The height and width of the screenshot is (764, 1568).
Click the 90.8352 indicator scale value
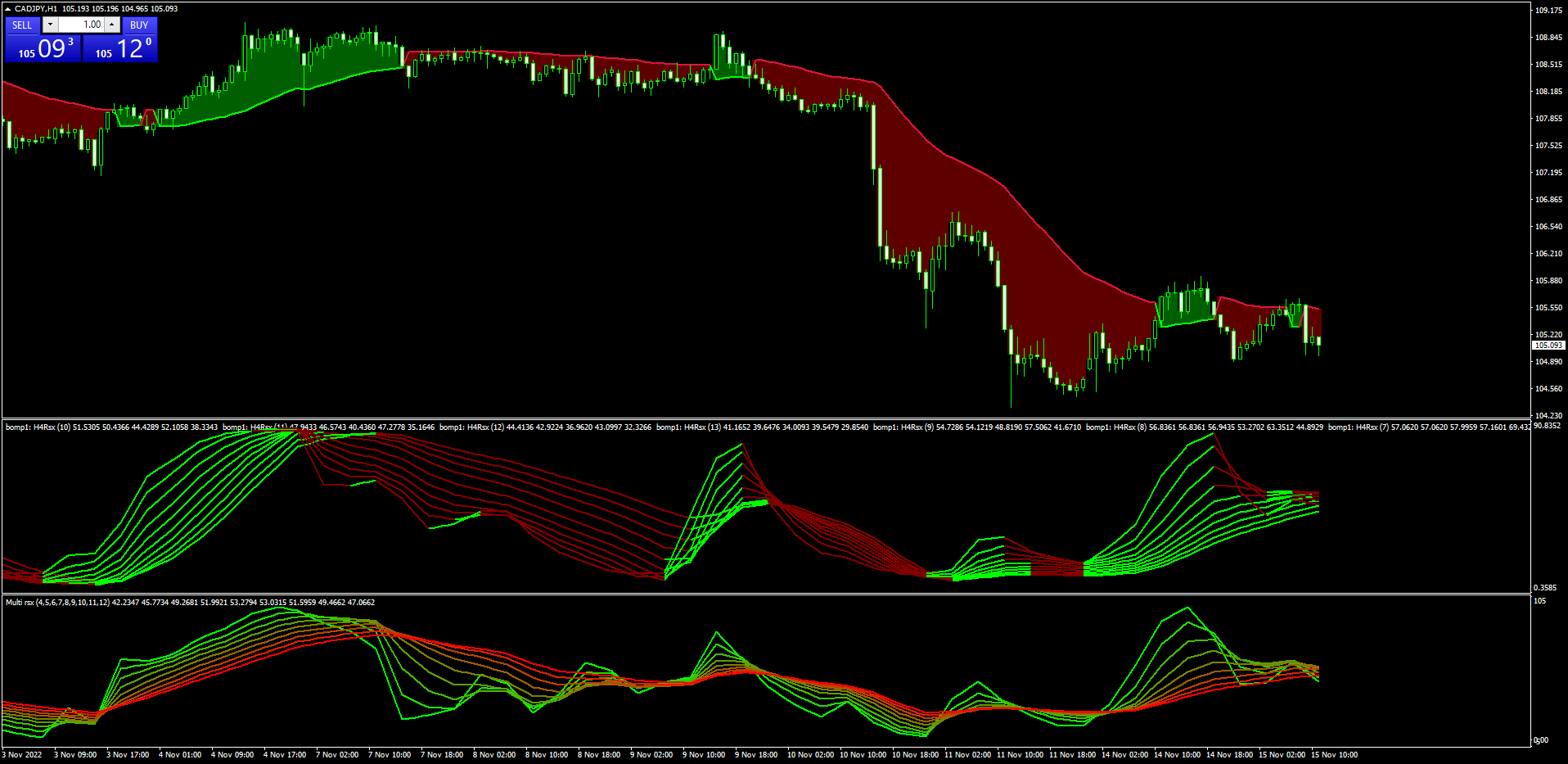[1547, 426]
